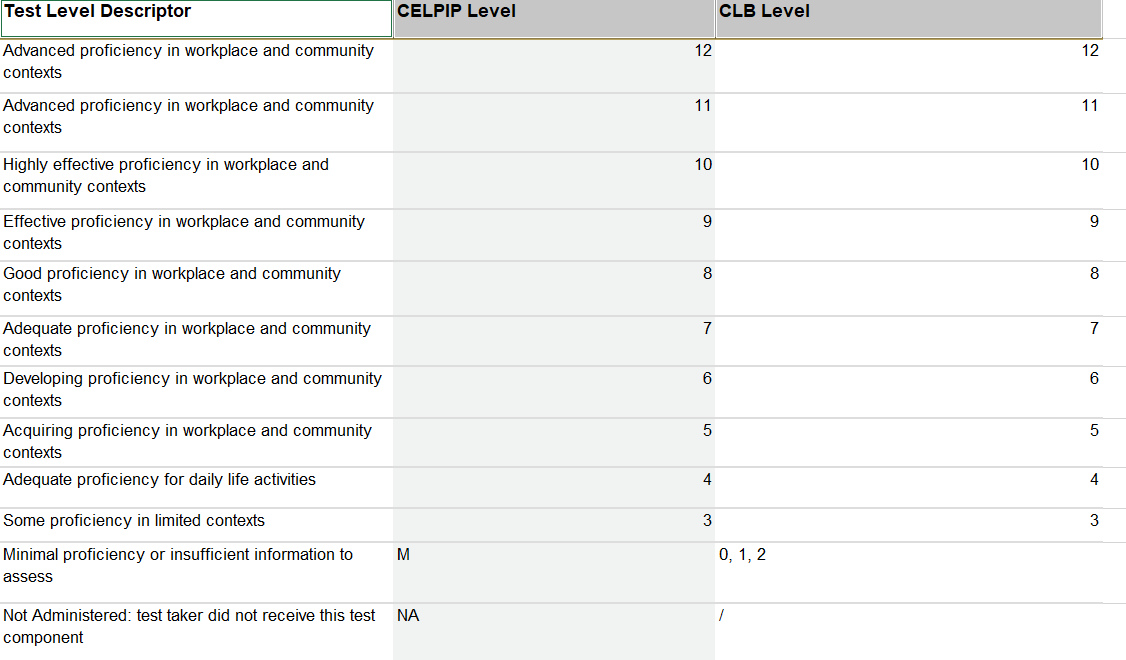Select the "Acquiring proficiency" descriptor cell
1126x660 pixels.
click(x=196, y=441)
